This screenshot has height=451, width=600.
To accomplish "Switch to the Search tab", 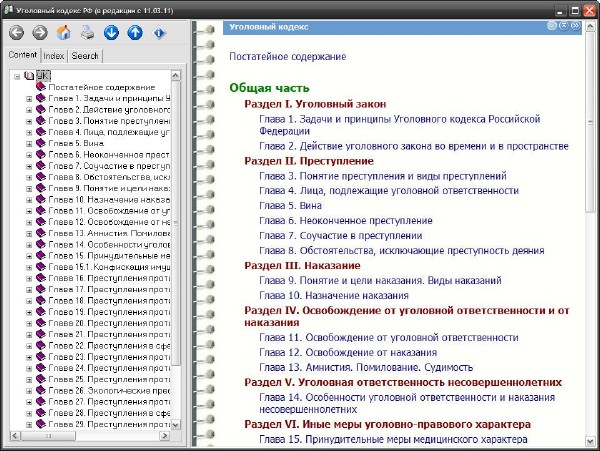I will (85, 57).
